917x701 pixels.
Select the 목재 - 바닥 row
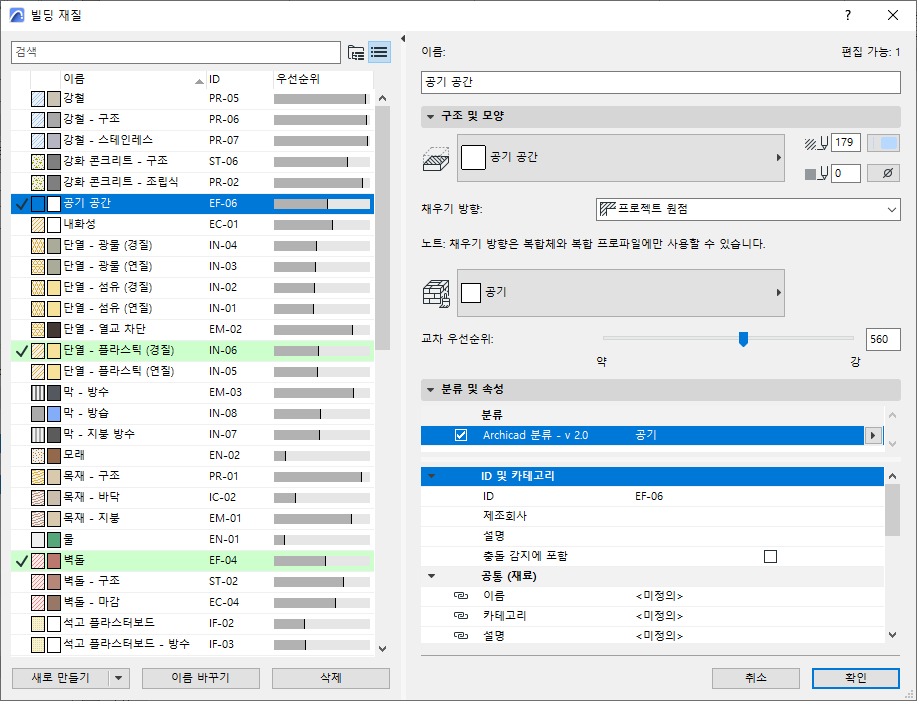tap(192, 498)
